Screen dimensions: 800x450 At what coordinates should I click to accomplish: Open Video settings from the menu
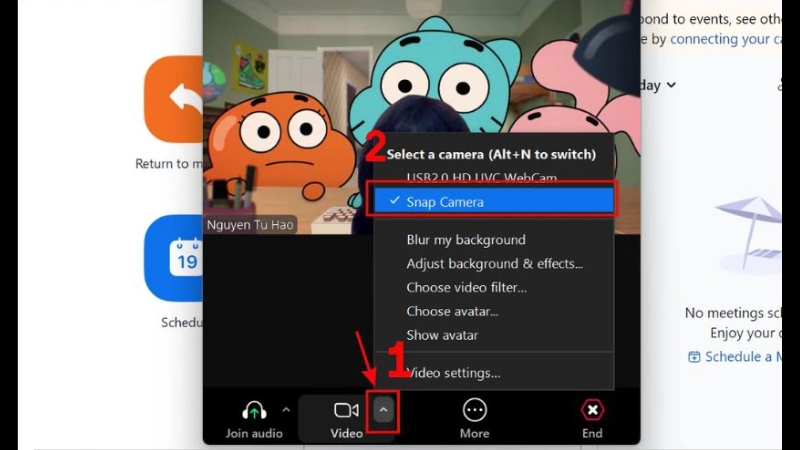pyautogui.click(x=453, y=373)
